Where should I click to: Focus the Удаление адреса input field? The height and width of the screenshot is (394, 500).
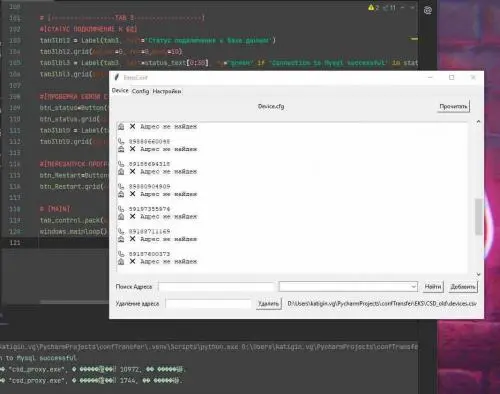(x=208, y=304)
